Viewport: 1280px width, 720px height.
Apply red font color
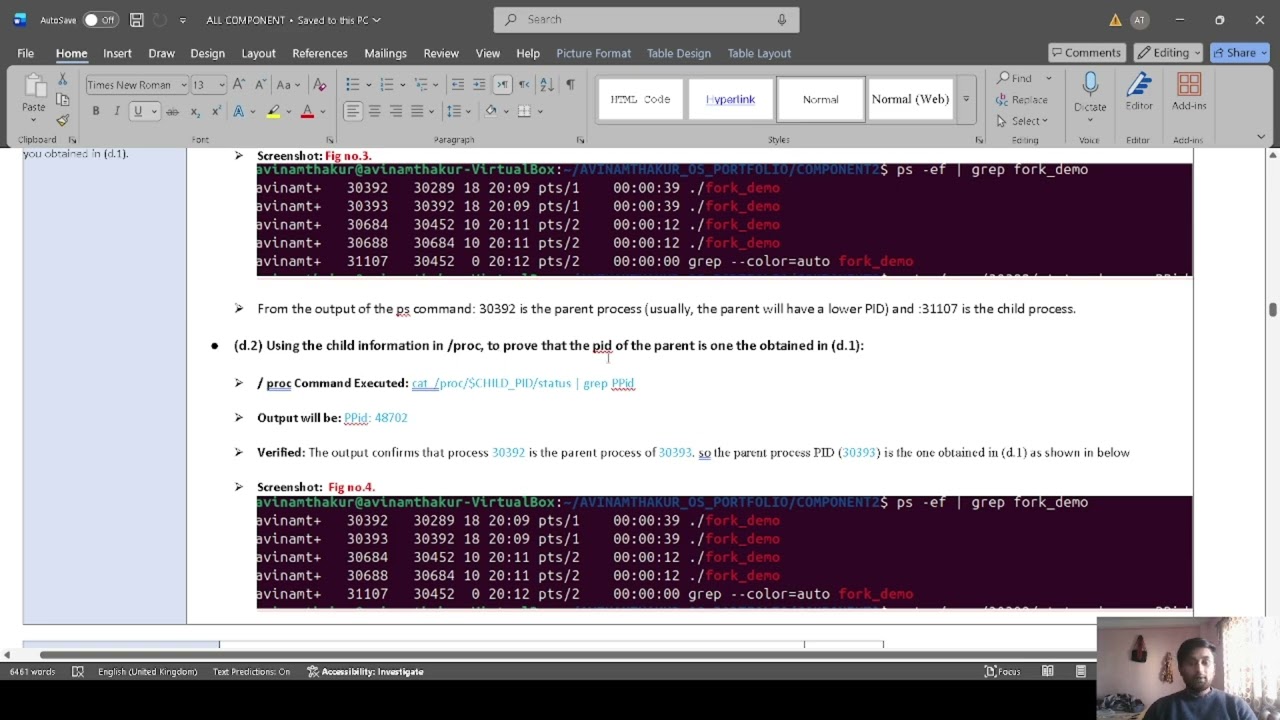307,111
